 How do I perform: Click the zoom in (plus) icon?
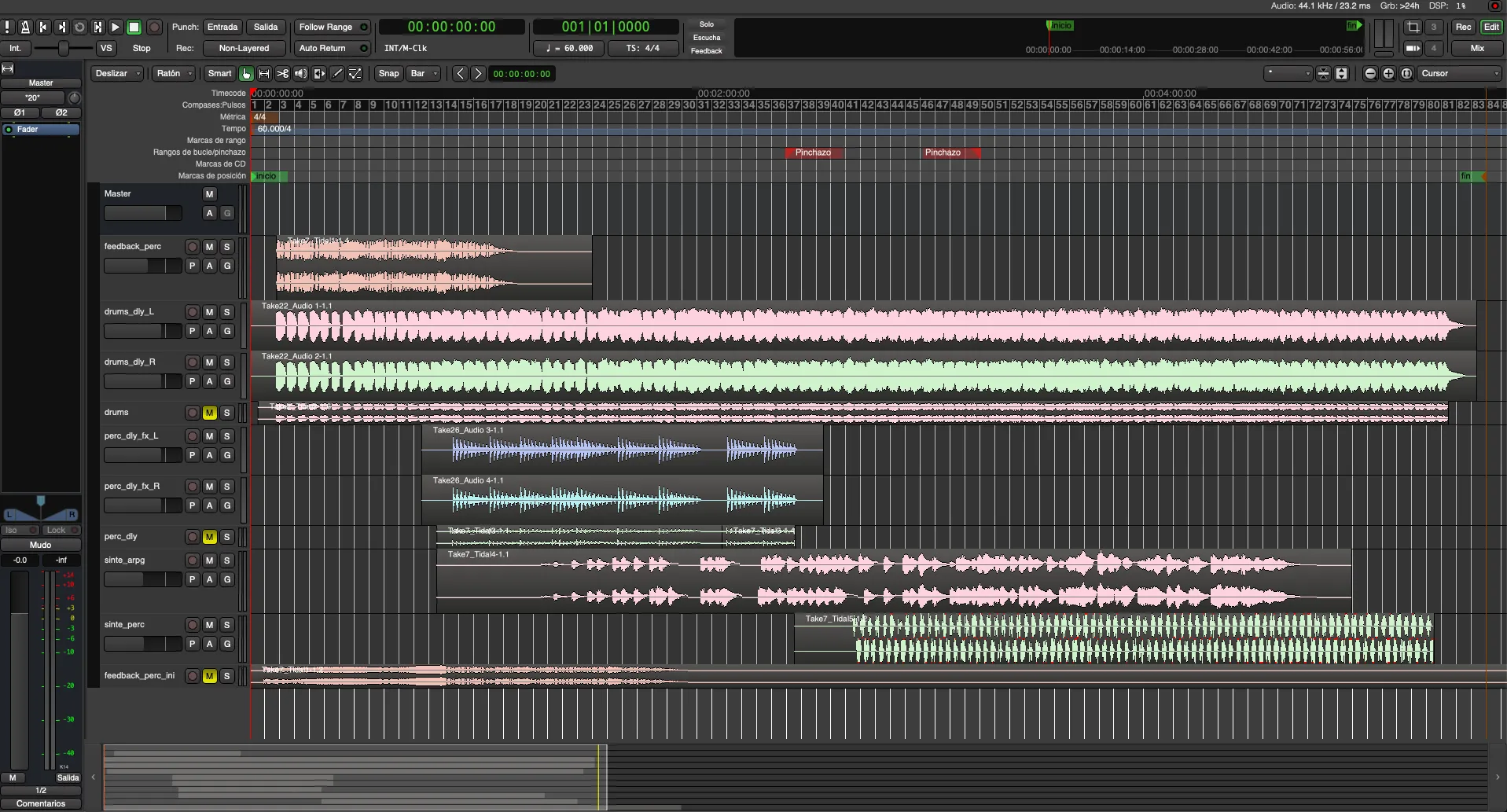(1388, 73)
